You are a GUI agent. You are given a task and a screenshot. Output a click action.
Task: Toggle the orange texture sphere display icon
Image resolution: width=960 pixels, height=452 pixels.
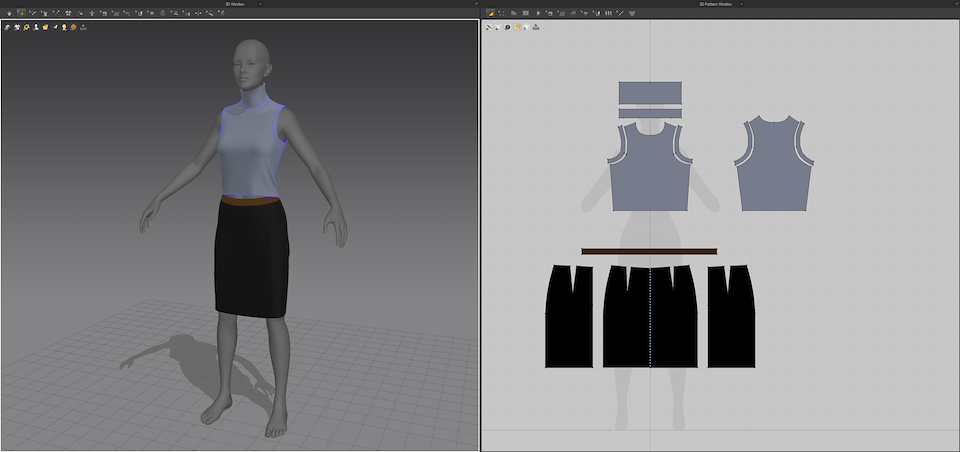[x=73, y=27]
